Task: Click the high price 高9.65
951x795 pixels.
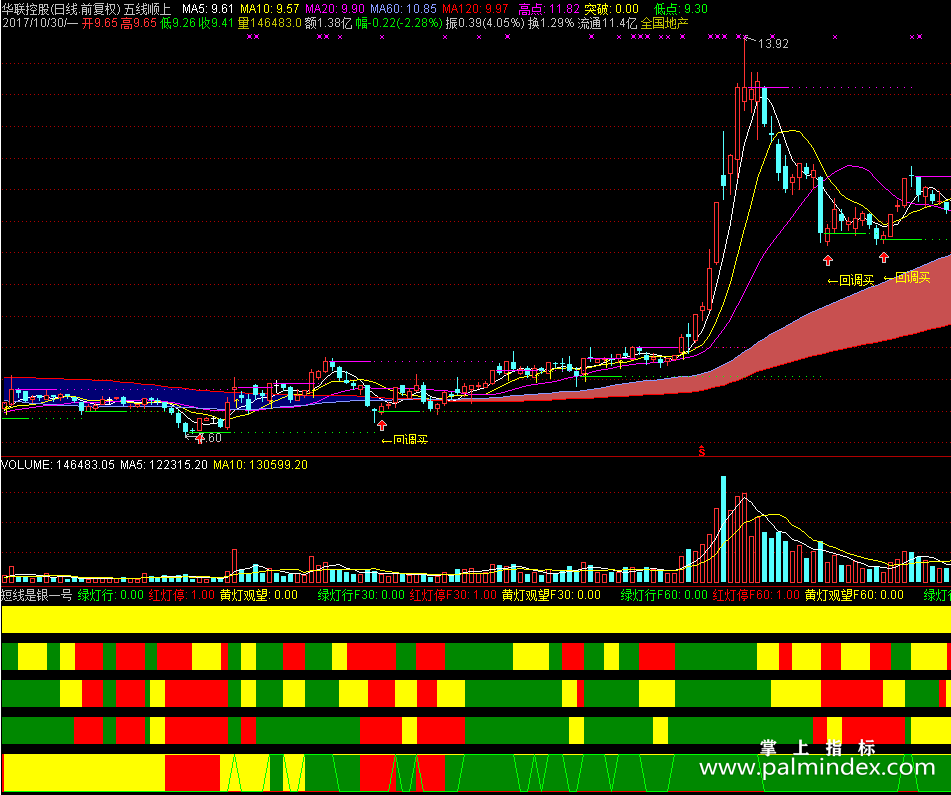Action: [x=138, y=23]
